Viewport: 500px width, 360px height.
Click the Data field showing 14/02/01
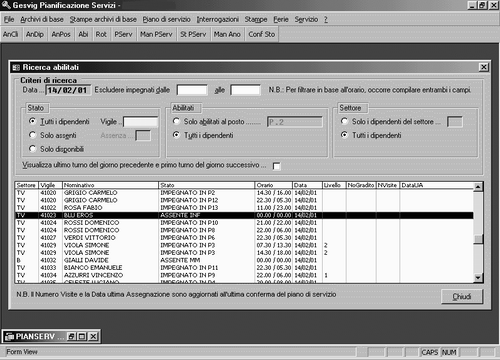click(x=68, y=90)
